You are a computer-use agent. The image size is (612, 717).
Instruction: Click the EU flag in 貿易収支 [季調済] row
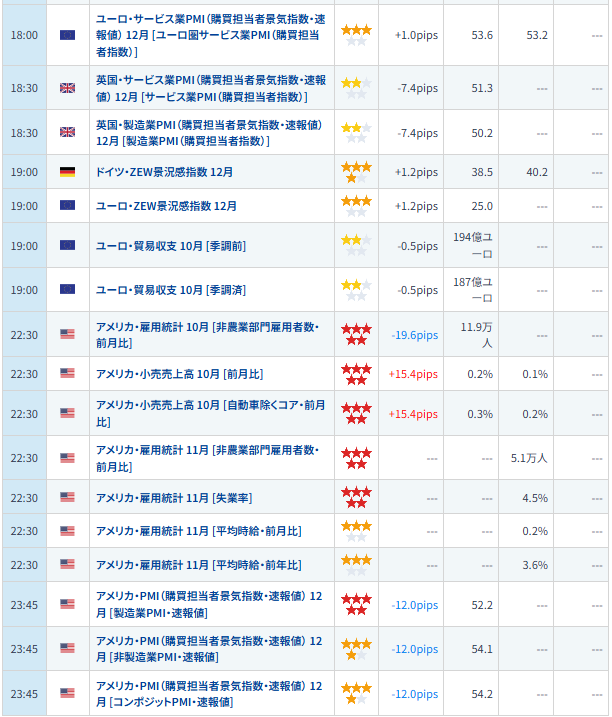pos(67,289)
